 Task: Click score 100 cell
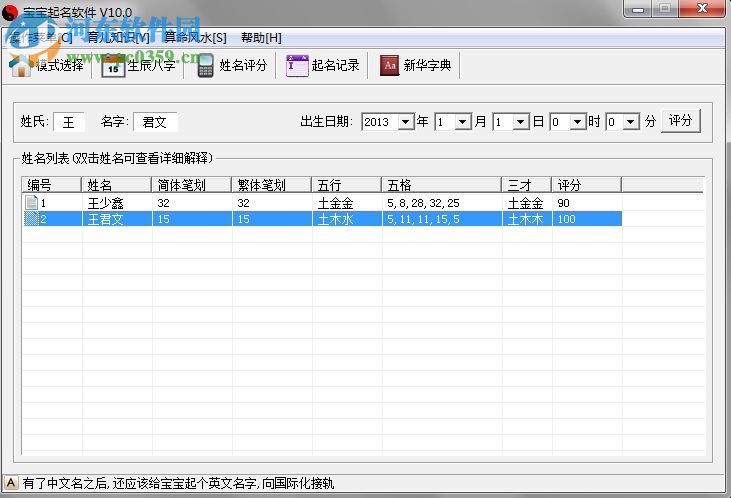click(566, 219)
